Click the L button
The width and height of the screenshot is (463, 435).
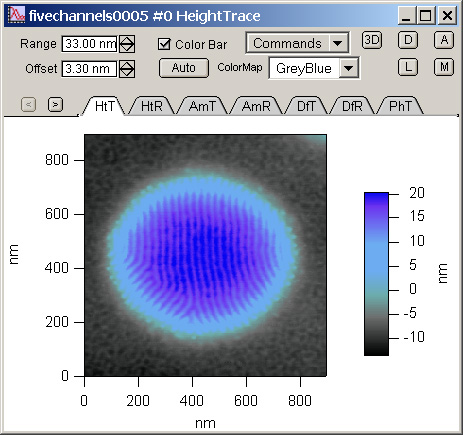tap(408, 67)
